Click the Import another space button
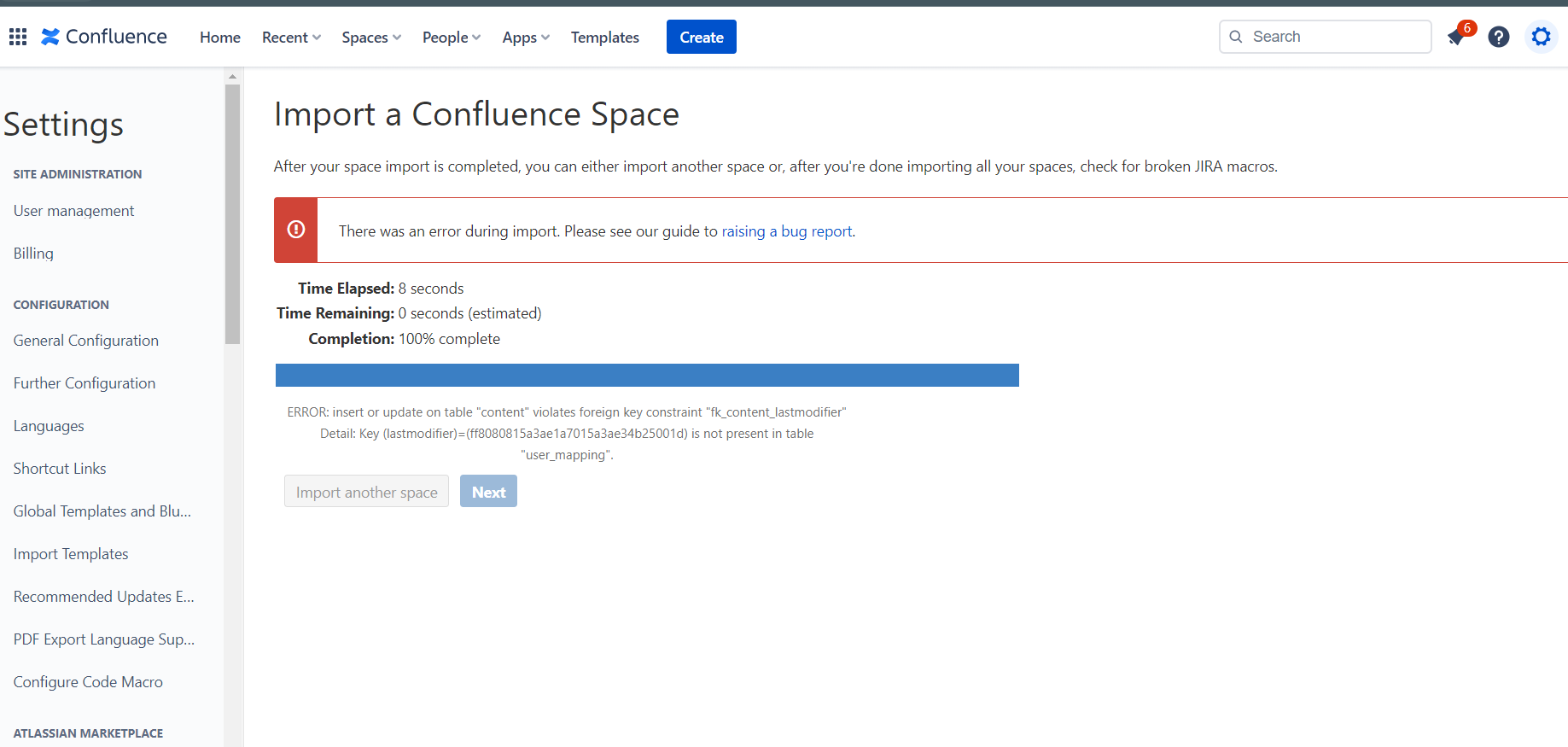Viewport: 1568px width, 747px height. (x=366, y=492)
